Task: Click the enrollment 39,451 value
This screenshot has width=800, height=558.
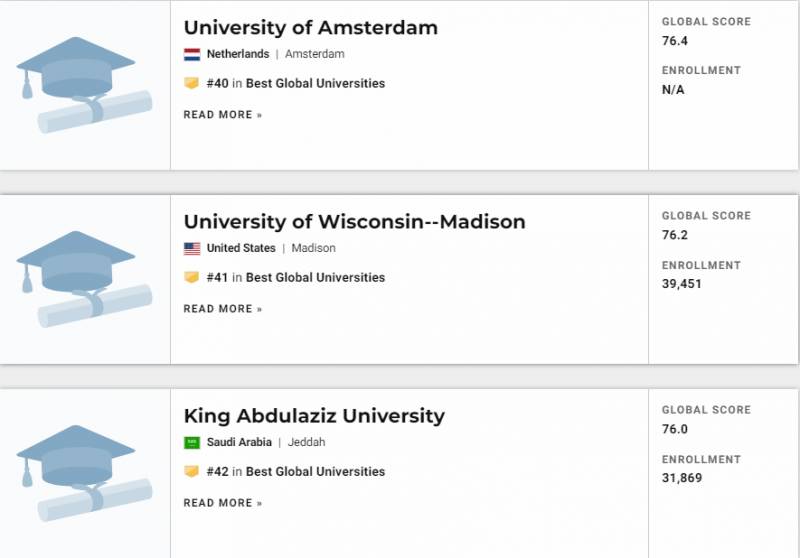Action: coord(684,285)
